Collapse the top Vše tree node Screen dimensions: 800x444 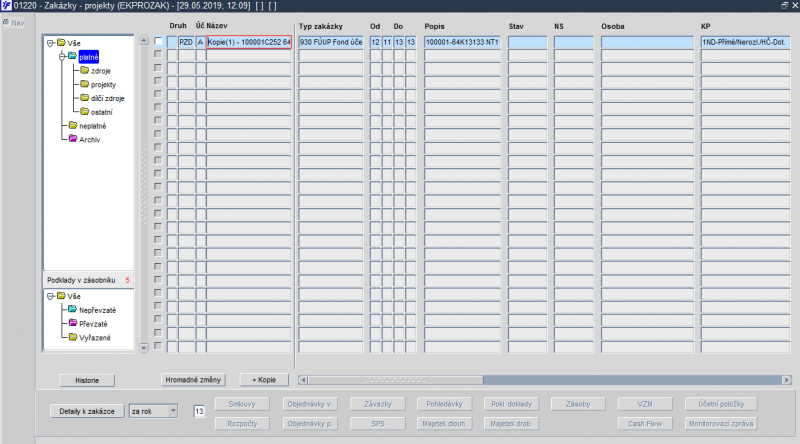click(x=50, y=43)
